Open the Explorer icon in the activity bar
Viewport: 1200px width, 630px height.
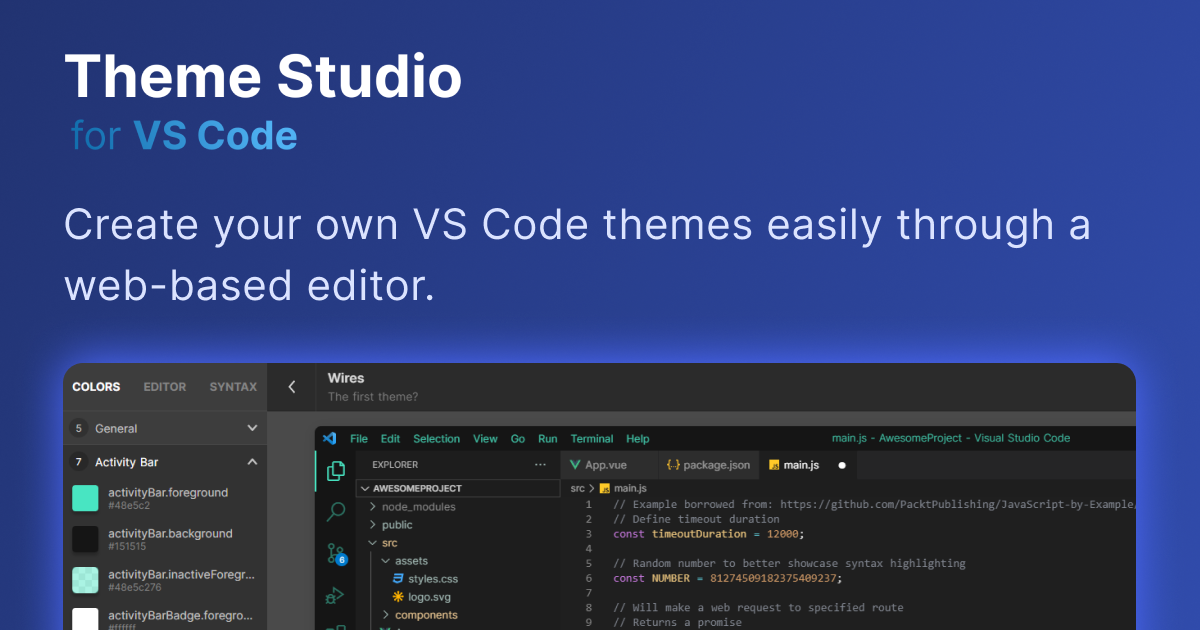point(336,470)
